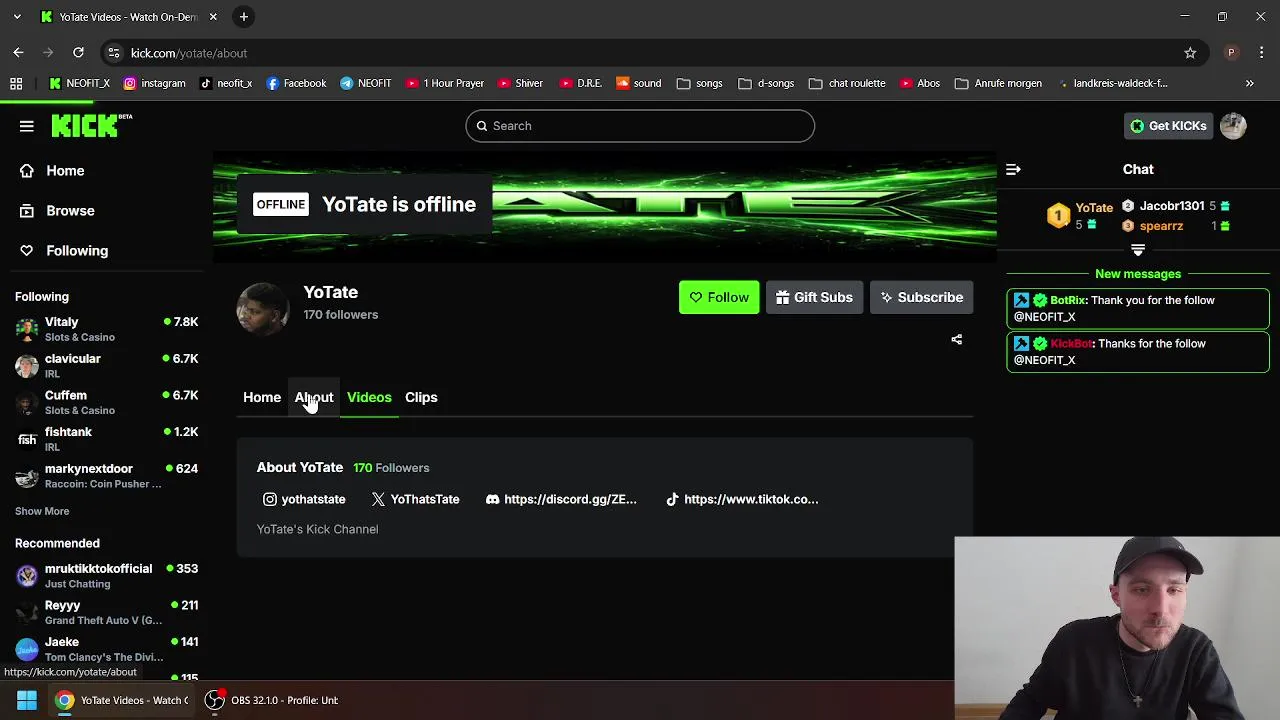The height and width of the screenshot is (720, 1280).
Task: Switch to the channel Home tab
Action: click(262, 397)
